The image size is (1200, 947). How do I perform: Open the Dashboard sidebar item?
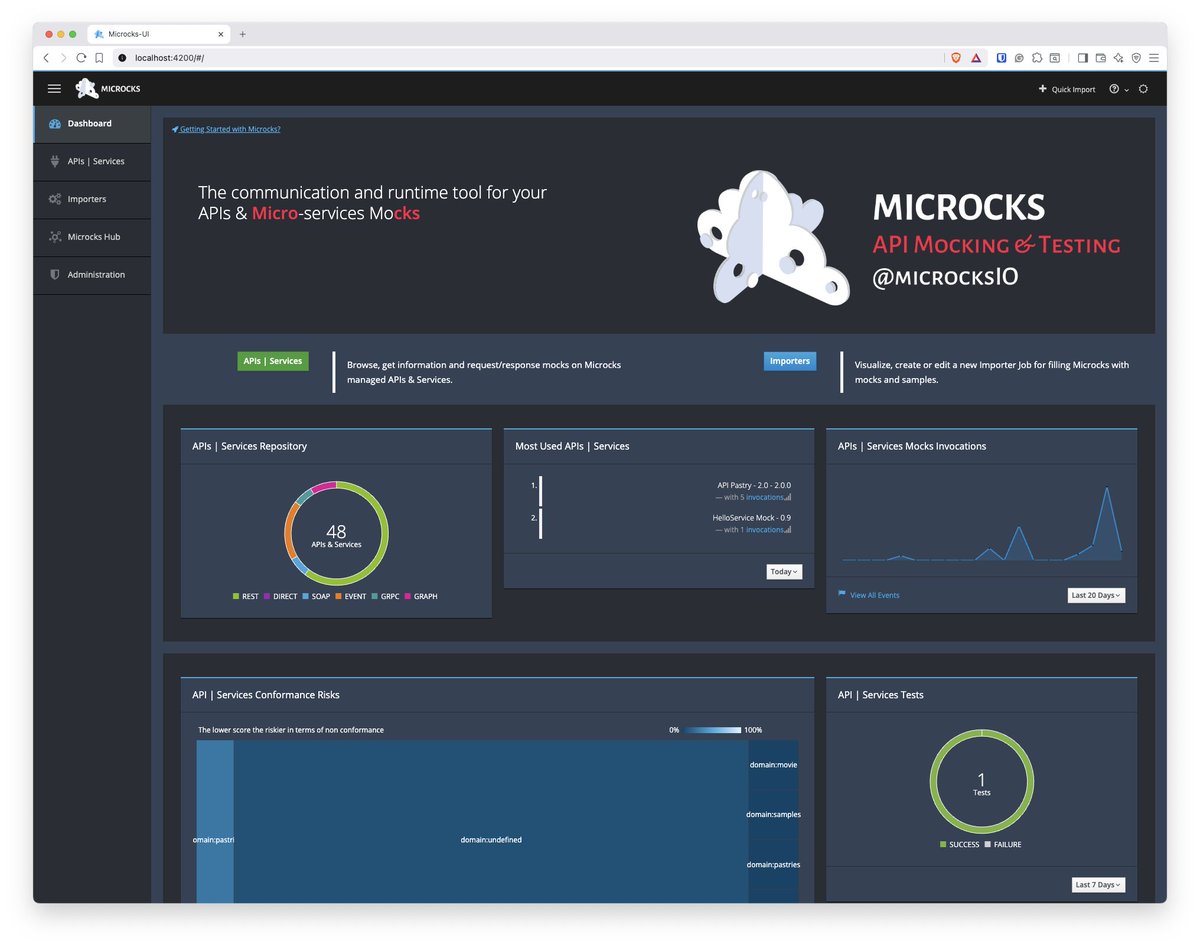pyautogui.click(x=92, y=124)
